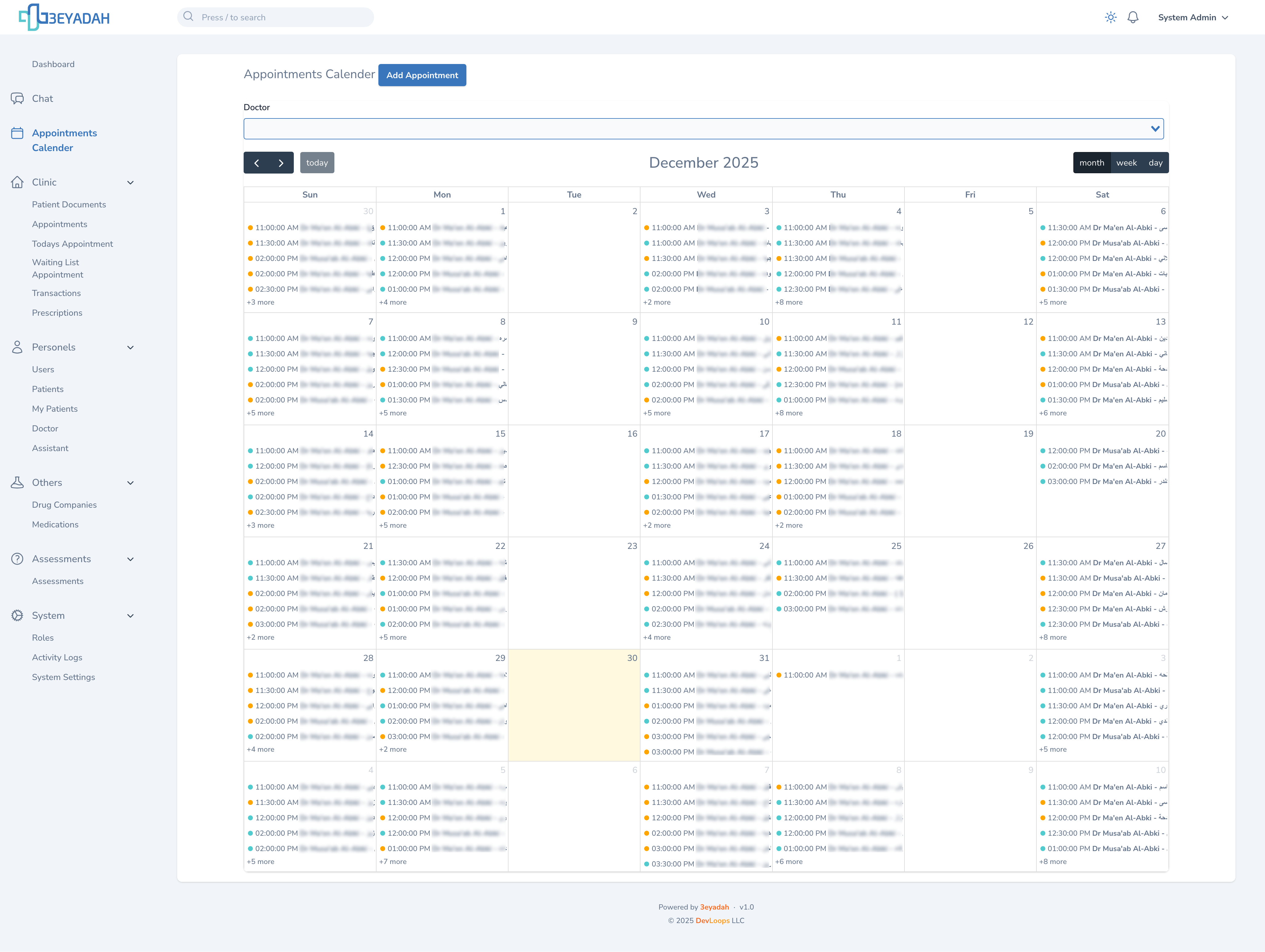1265x952 pixels.
Task: Open the Doctor filter dropdown
Action: (x=704, y=129)
